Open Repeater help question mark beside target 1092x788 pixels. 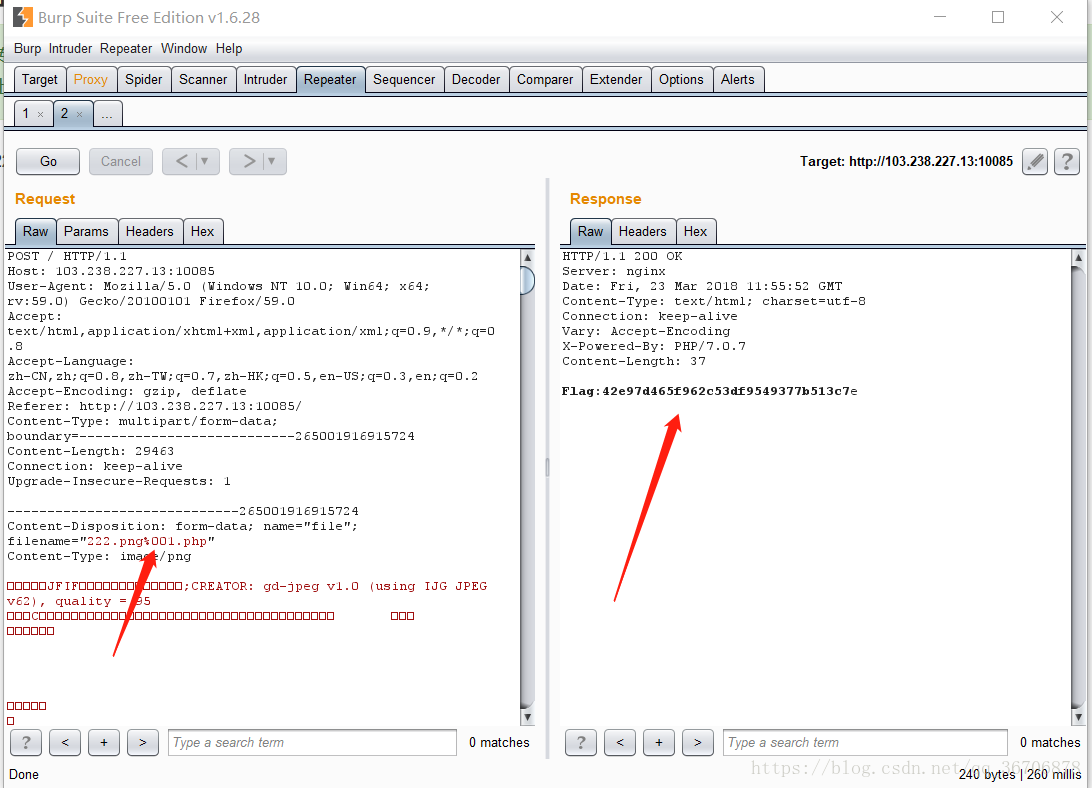pyautogui.click(x=1066, y=162)
